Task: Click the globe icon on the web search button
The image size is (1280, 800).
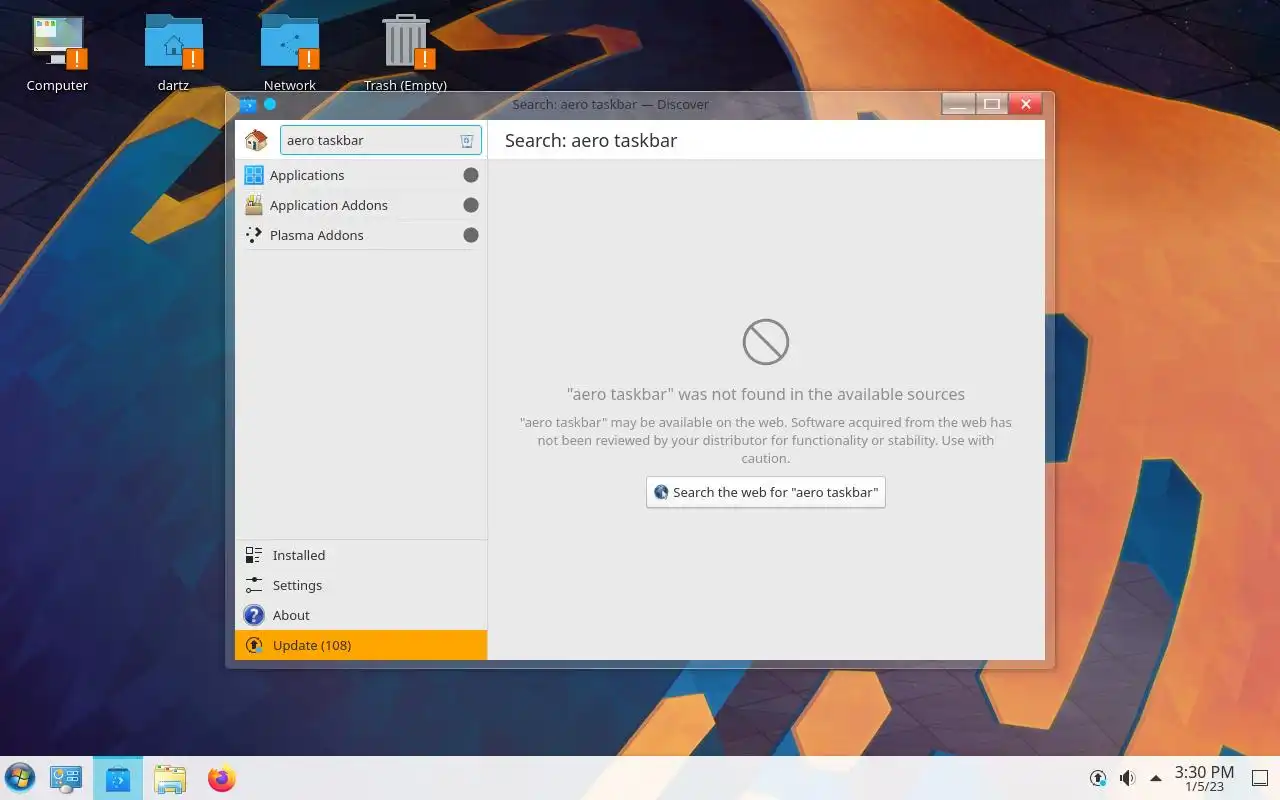Action: (661, 492)
